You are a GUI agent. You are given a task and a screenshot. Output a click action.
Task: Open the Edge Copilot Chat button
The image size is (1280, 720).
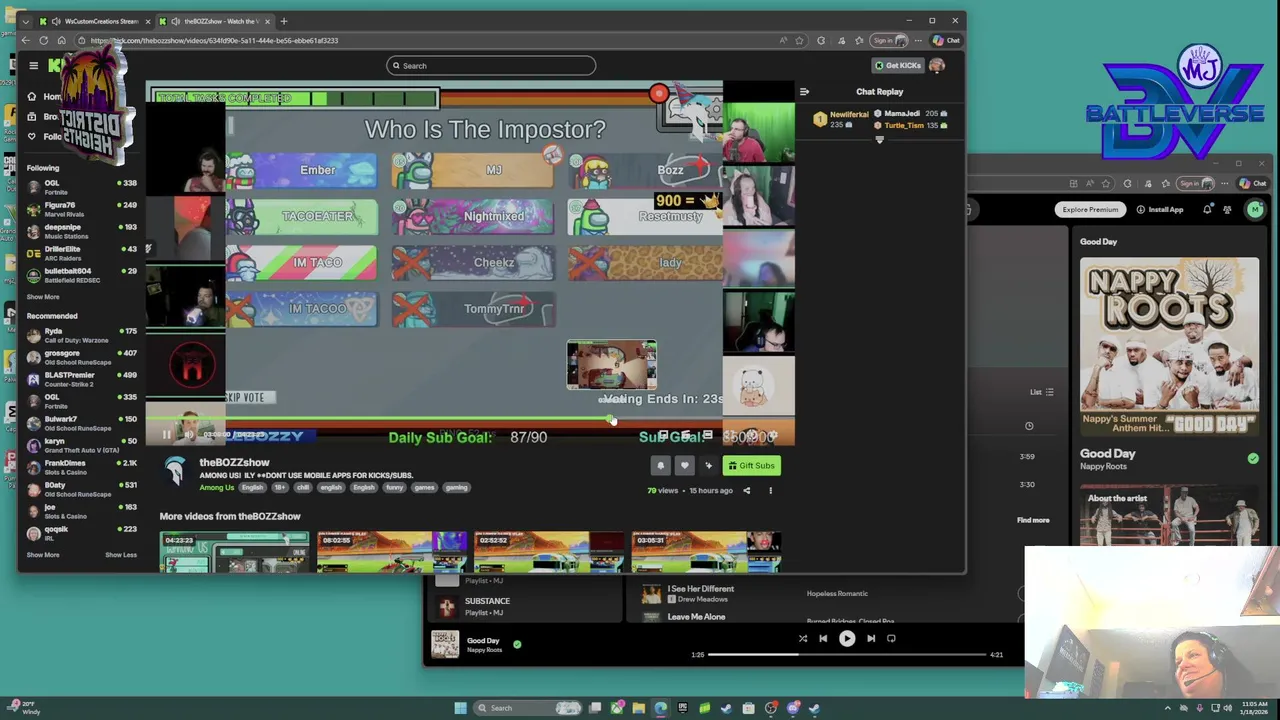click(x=946, y=41)
